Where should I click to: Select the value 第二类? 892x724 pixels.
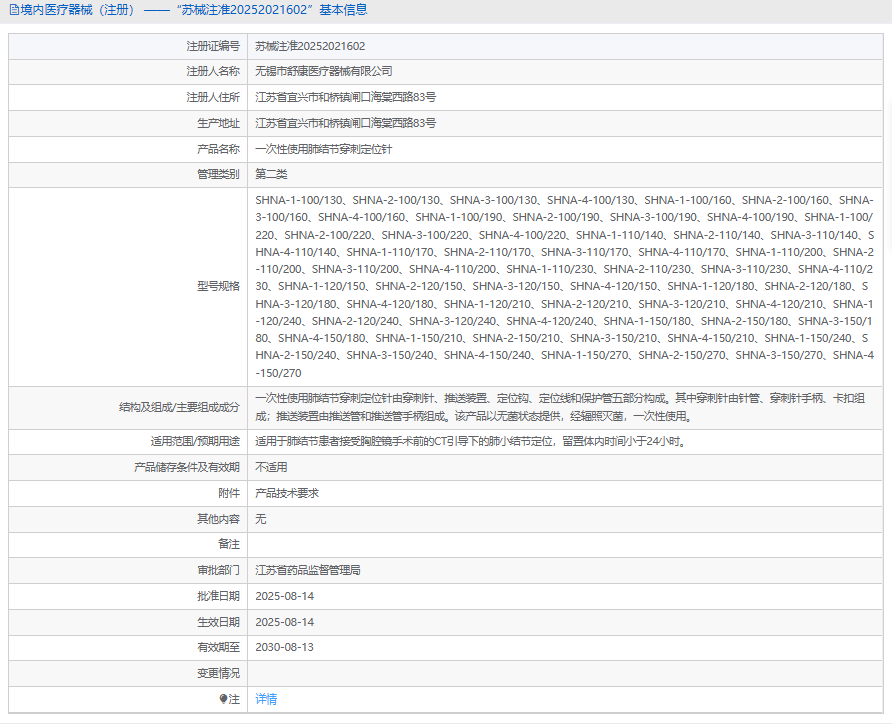coord(271,174)
